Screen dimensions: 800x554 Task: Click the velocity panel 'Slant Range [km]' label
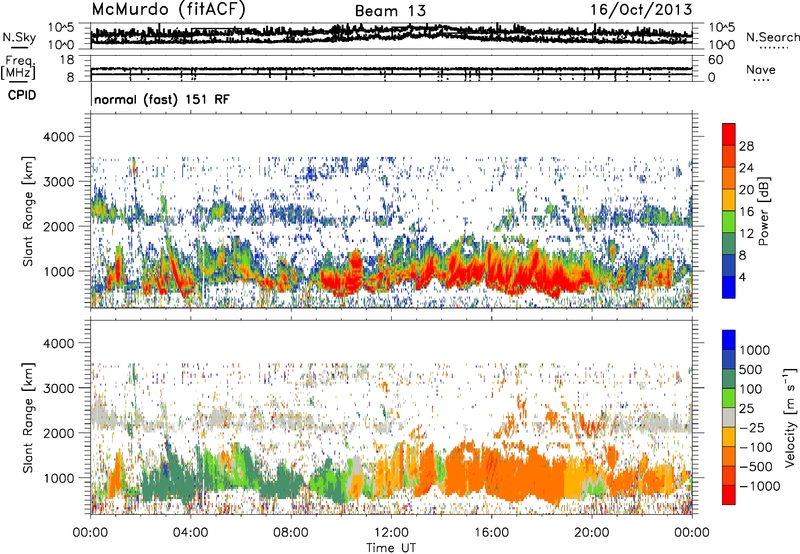pos(29,417)
